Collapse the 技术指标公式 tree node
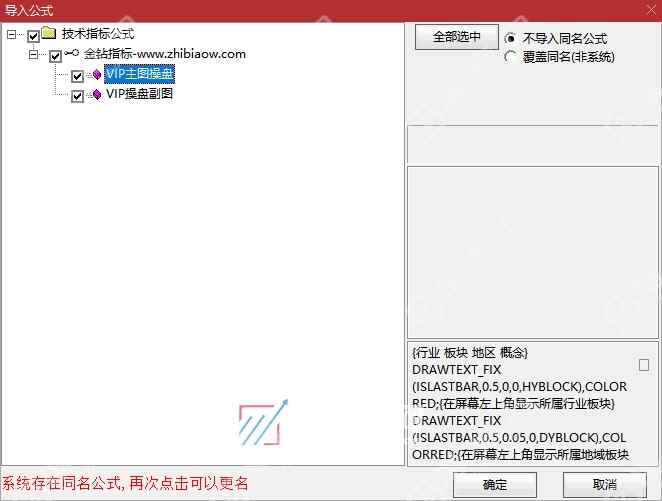 [12, 35]
